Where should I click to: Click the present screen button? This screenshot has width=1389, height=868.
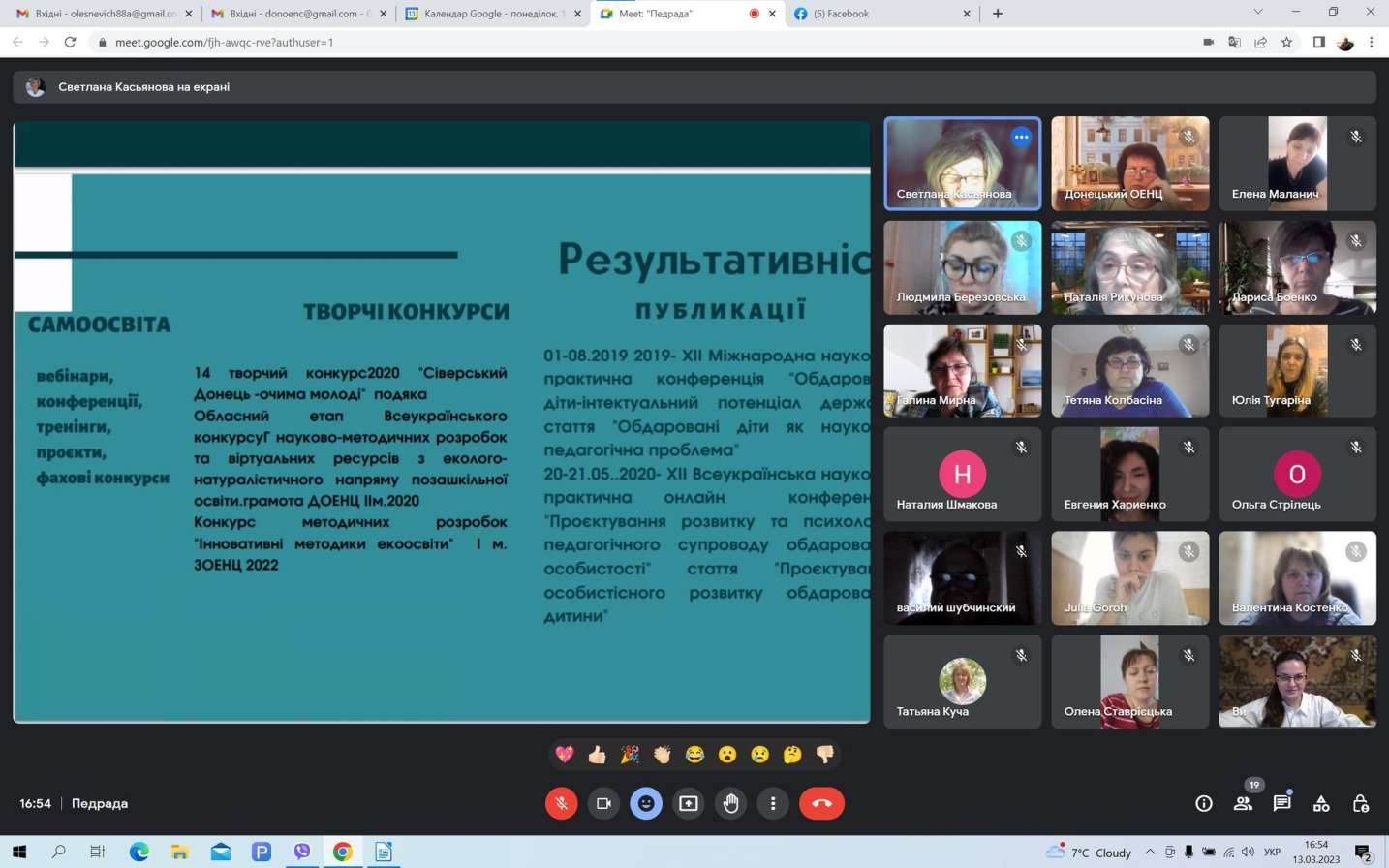689,803
